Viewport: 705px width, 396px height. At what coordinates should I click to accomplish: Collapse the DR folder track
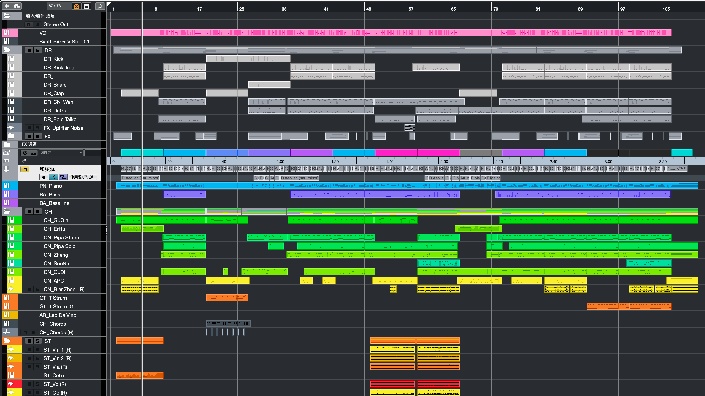point(7,50)
